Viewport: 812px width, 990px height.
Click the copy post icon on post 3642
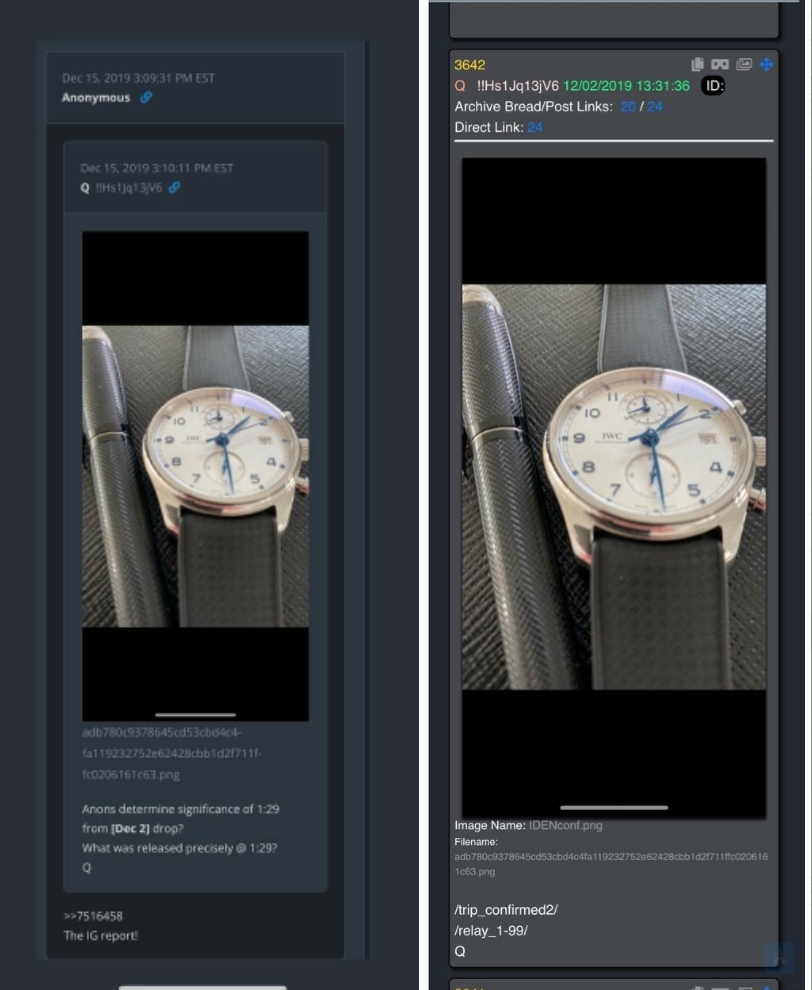tap(698, 64)
